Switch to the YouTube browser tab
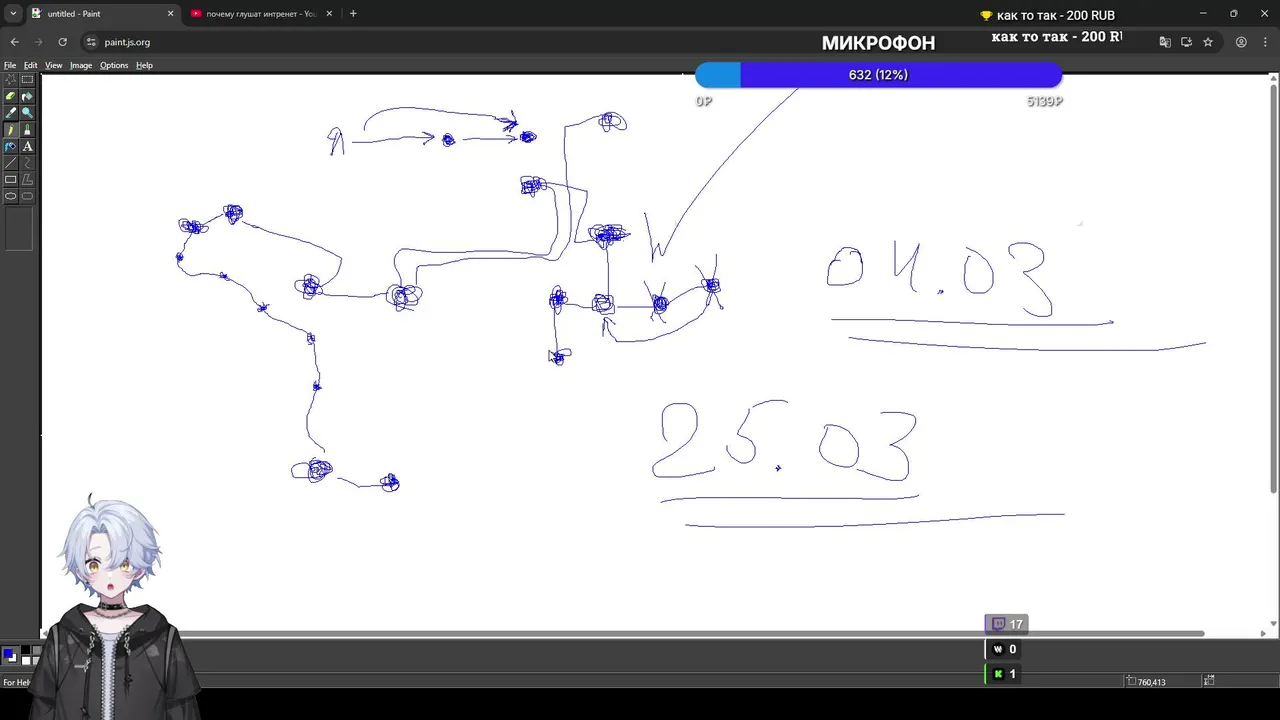This screenshot has width=1280, height=720. (262, 14)
